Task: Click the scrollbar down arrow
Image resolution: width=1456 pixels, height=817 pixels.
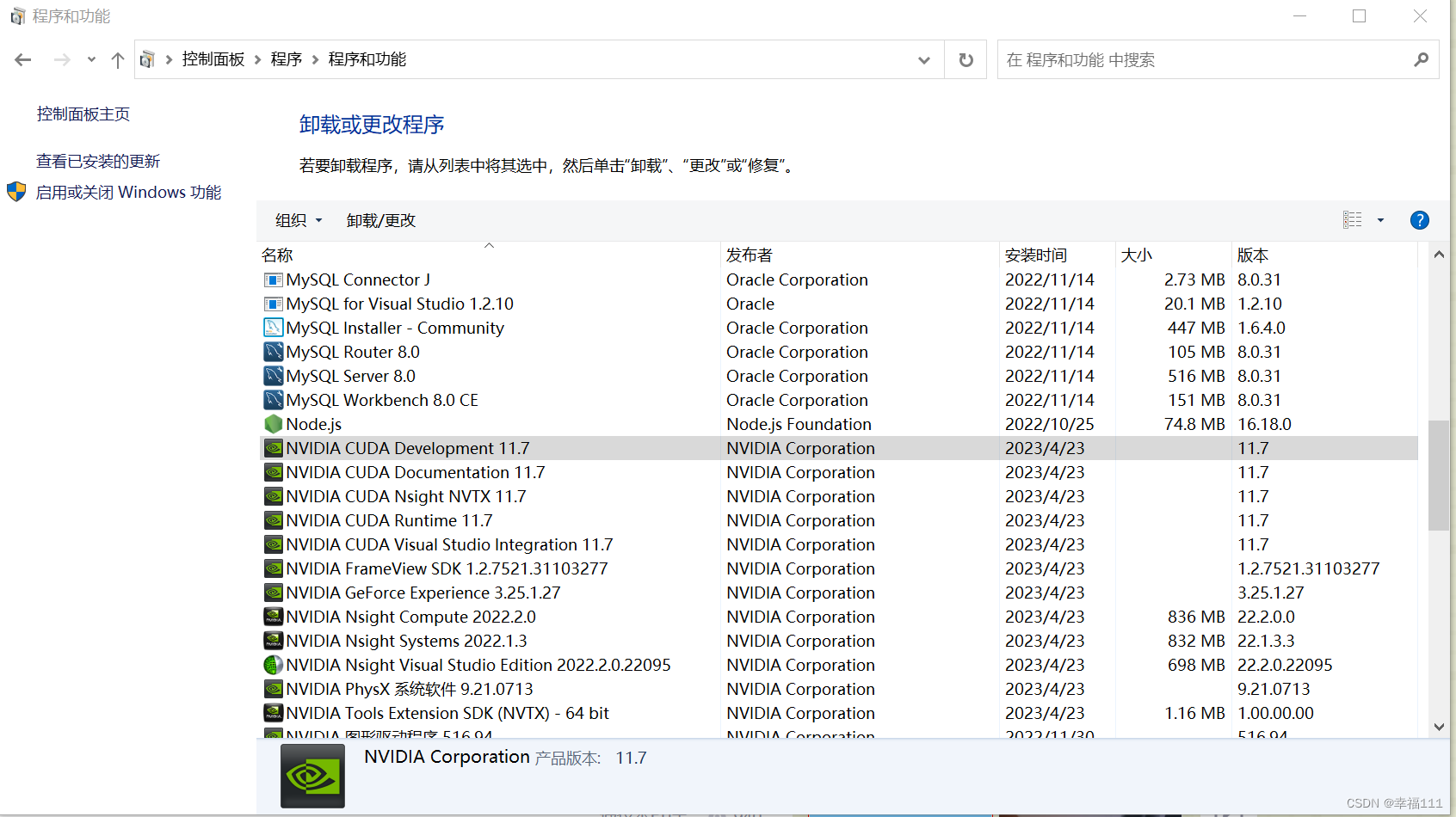Action: (x=1439, y=727)
